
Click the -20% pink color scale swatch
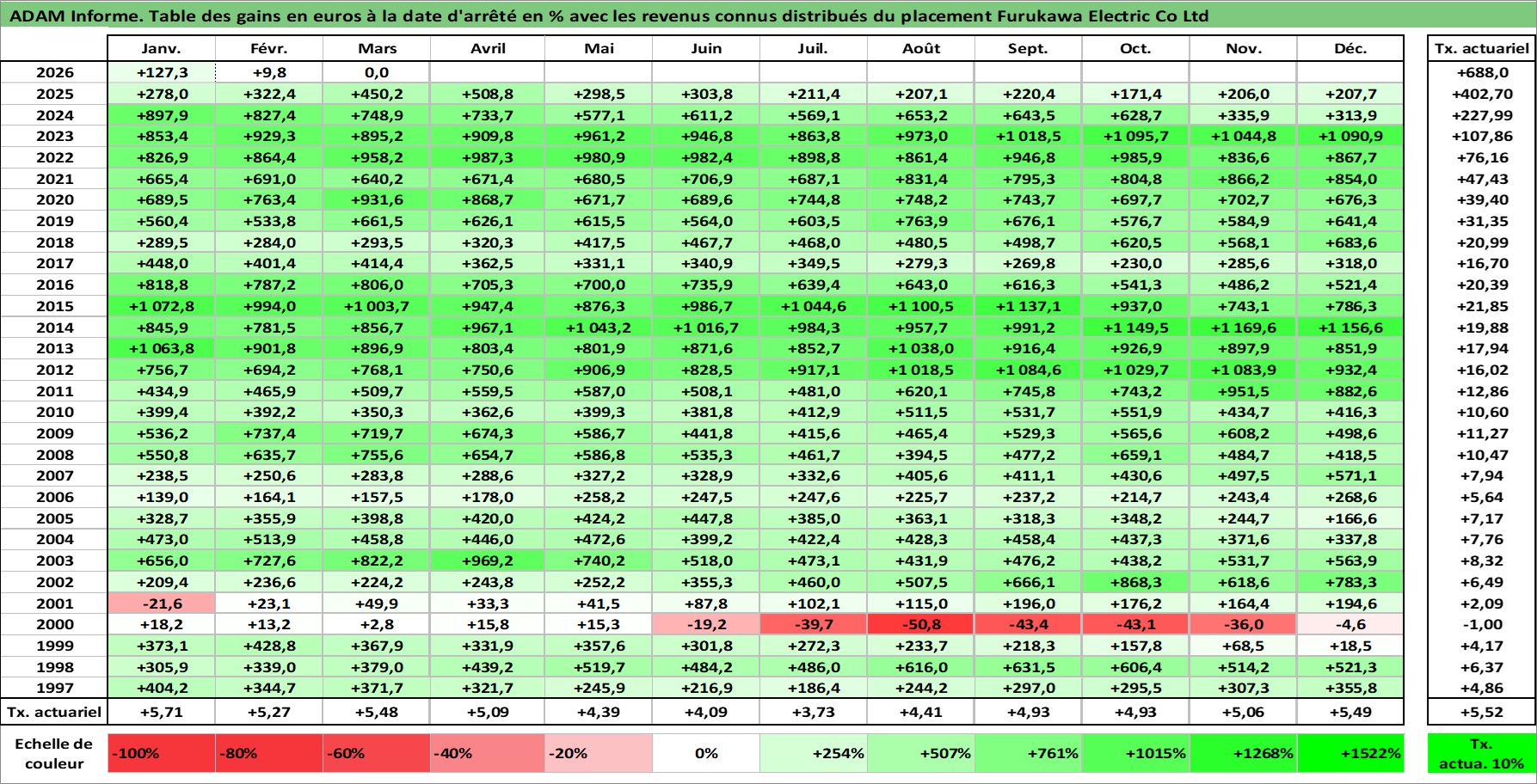(x=599, y=753)
